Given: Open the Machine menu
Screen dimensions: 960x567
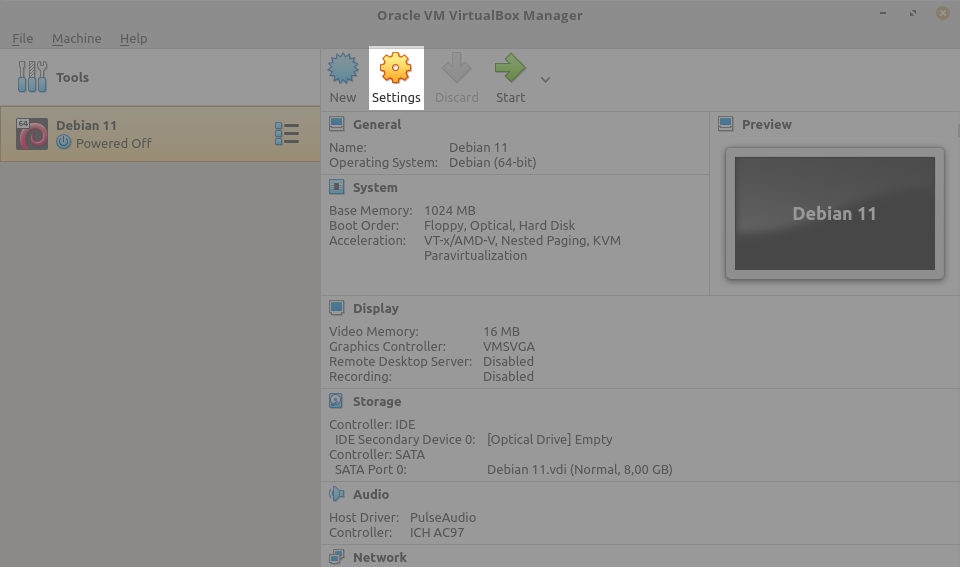Looking at the screenshot, I should 77,38.
